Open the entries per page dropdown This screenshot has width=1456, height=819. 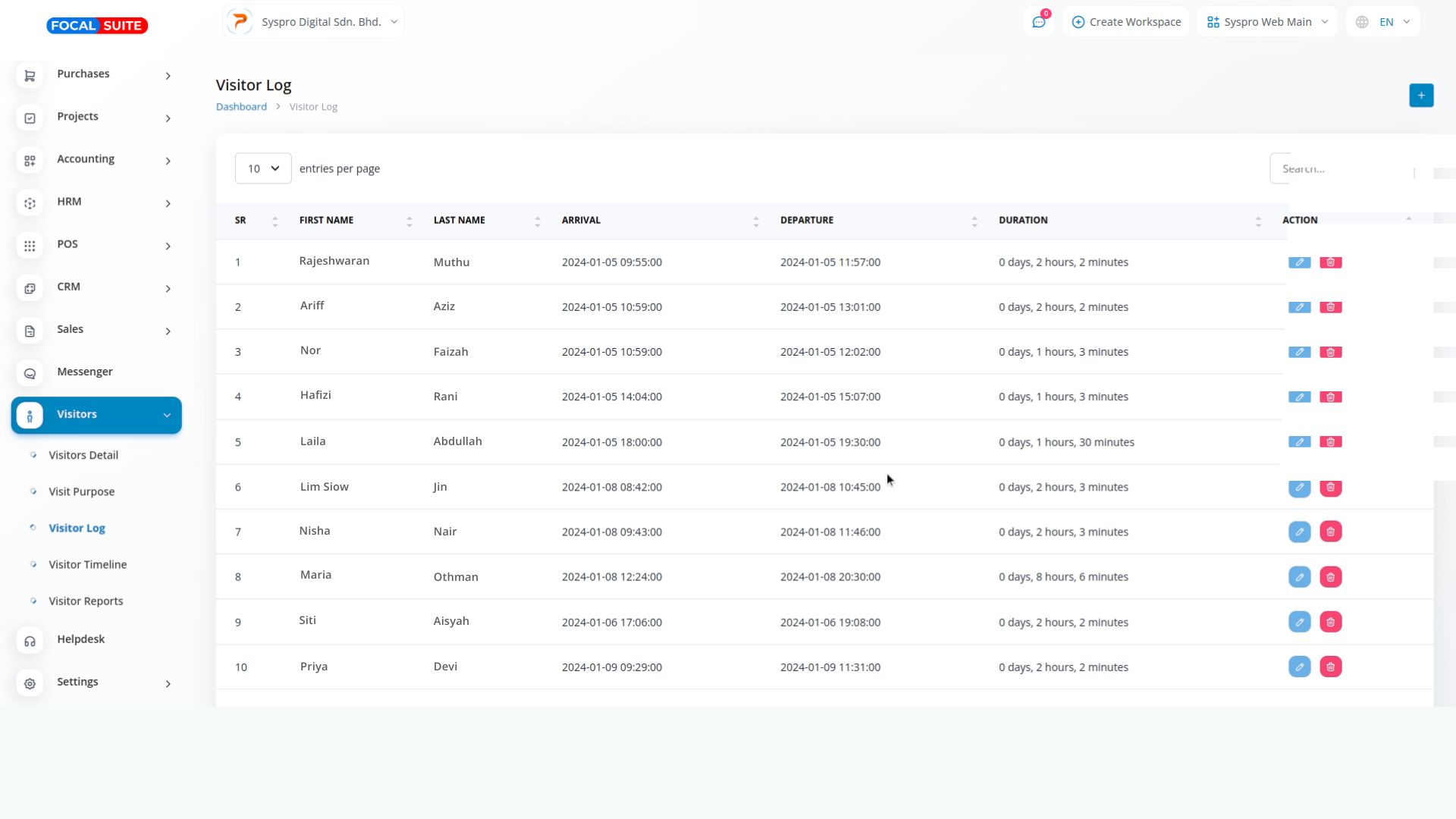263,168
